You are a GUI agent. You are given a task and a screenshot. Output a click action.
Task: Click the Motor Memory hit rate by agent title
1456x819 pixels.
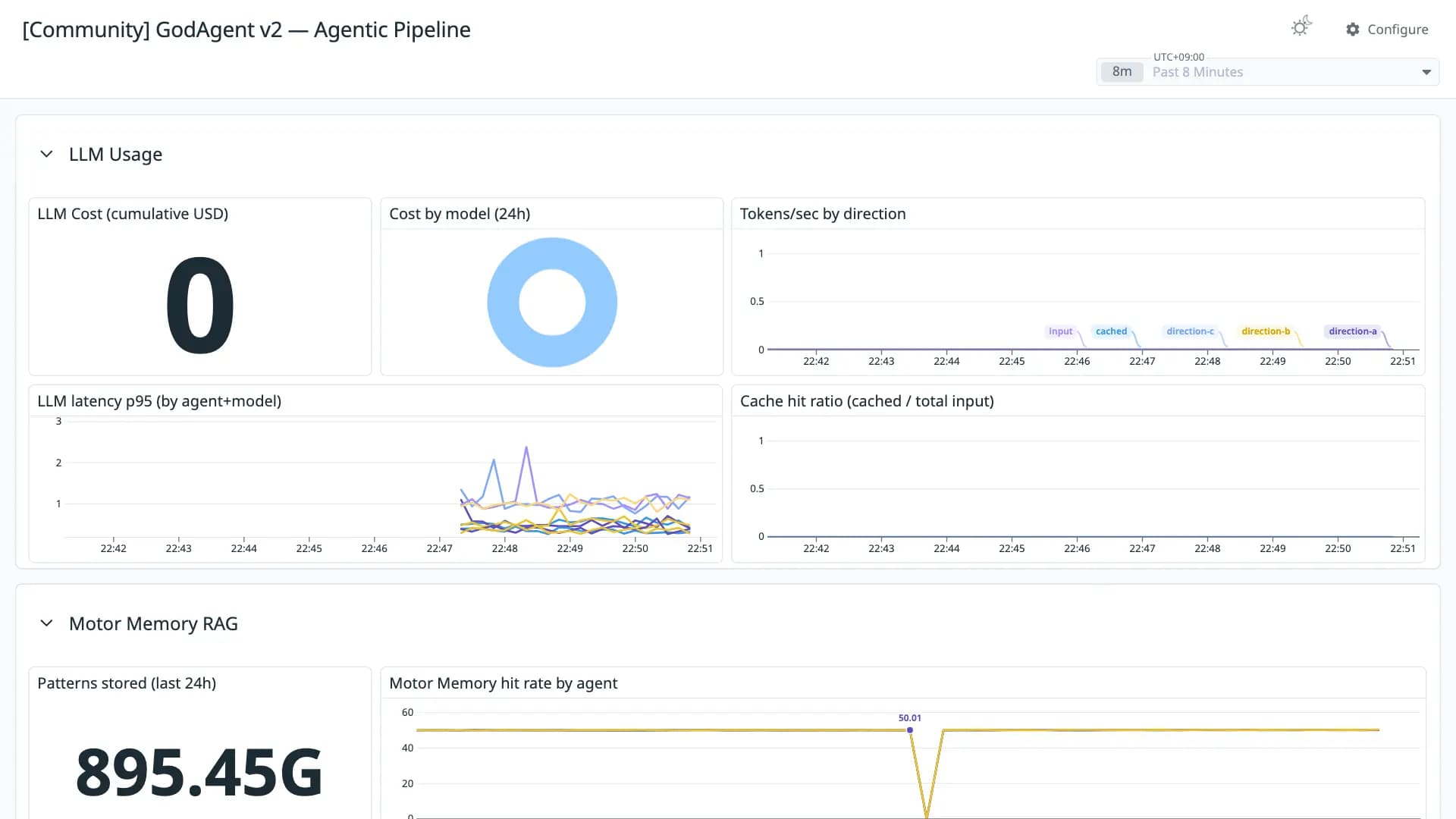(x=504, y=683)
